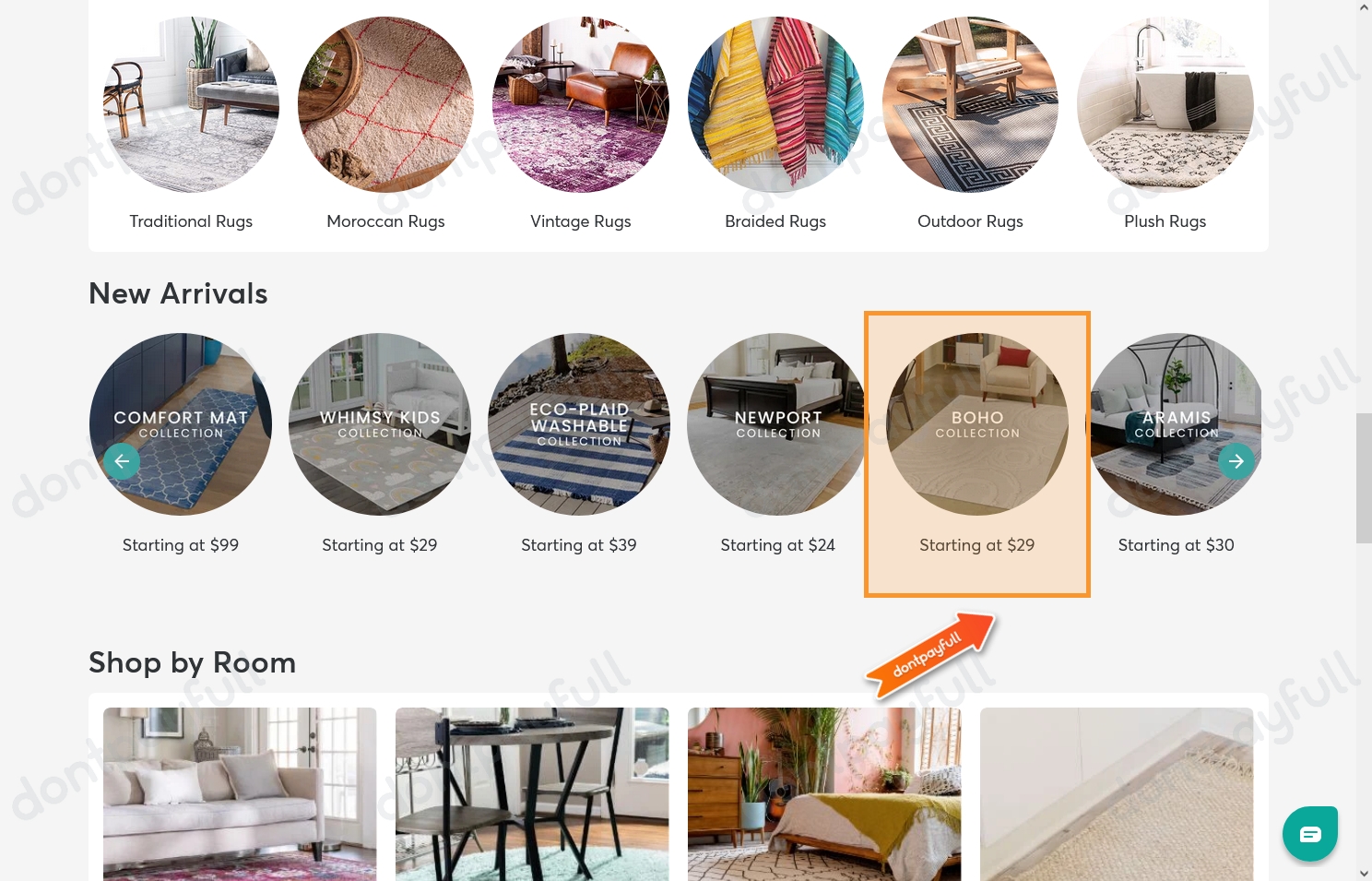Click the carousel previous arrow icon
This screenshot has height=881, width=1372.
122,461
